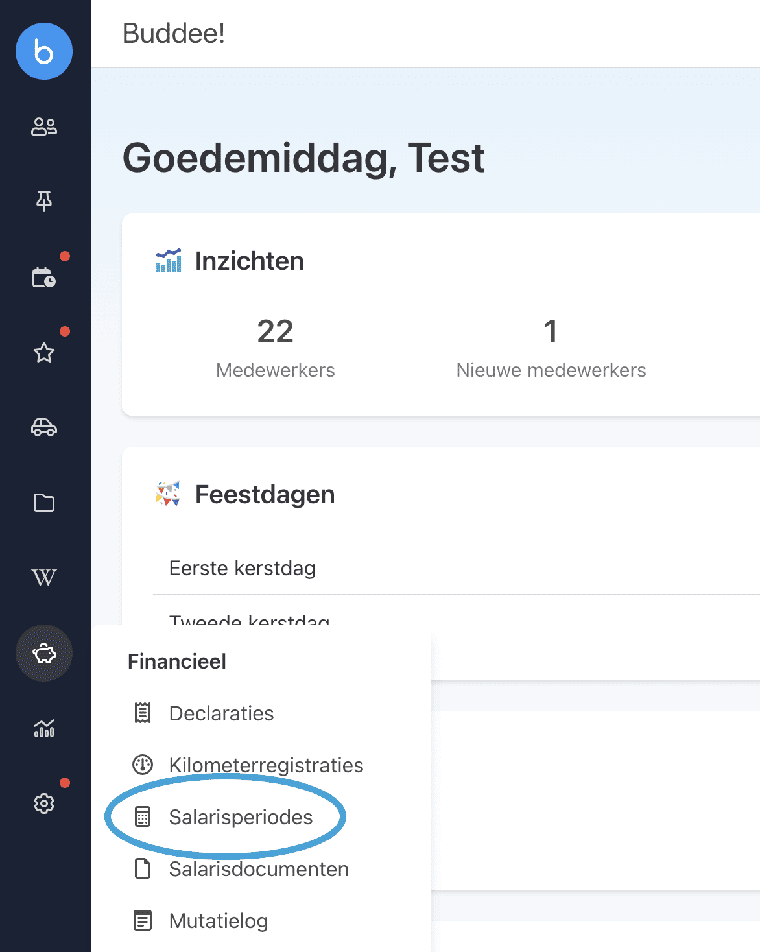760x952 pixels.
Task: Click the Kilometerregistraties gauge icon
Action: 143,764
